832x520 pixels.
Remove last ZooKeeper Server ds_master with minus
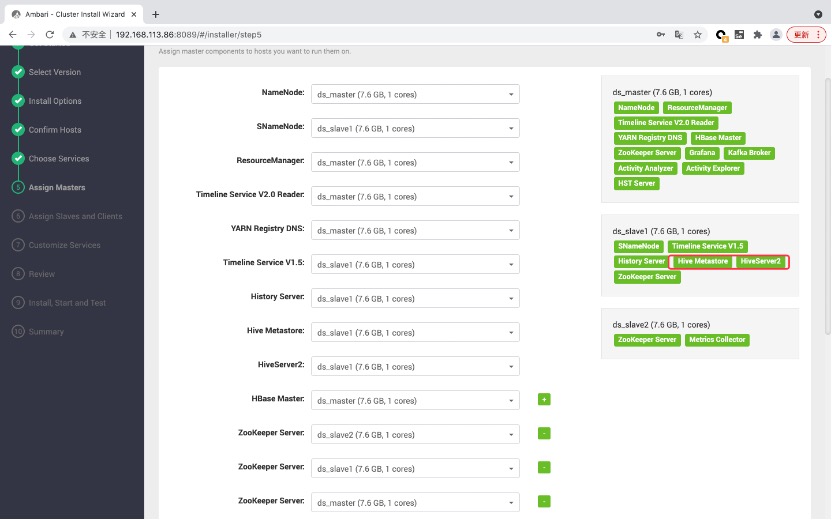[544, 501]
